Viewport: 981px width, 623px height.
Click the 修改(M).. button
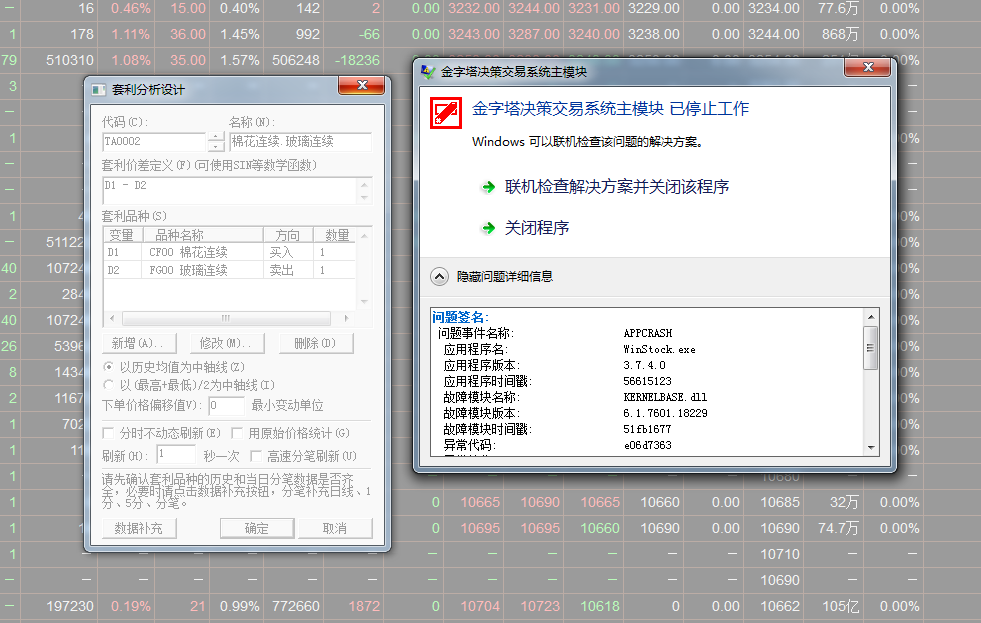click(228, 343)
